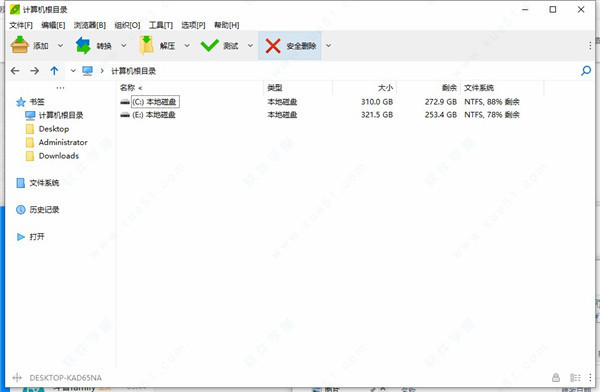Open the dropdown arrow next to 添加
The height and width of the screenshot is (392, 600).
tap(60, 46)
